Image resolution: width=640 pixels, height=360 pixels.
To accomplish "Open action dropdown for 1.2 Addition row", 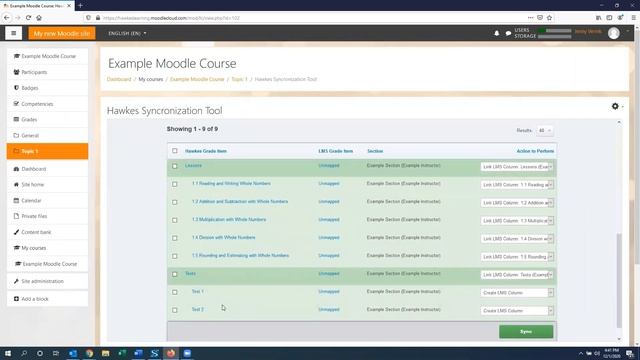I will [517, 203].
